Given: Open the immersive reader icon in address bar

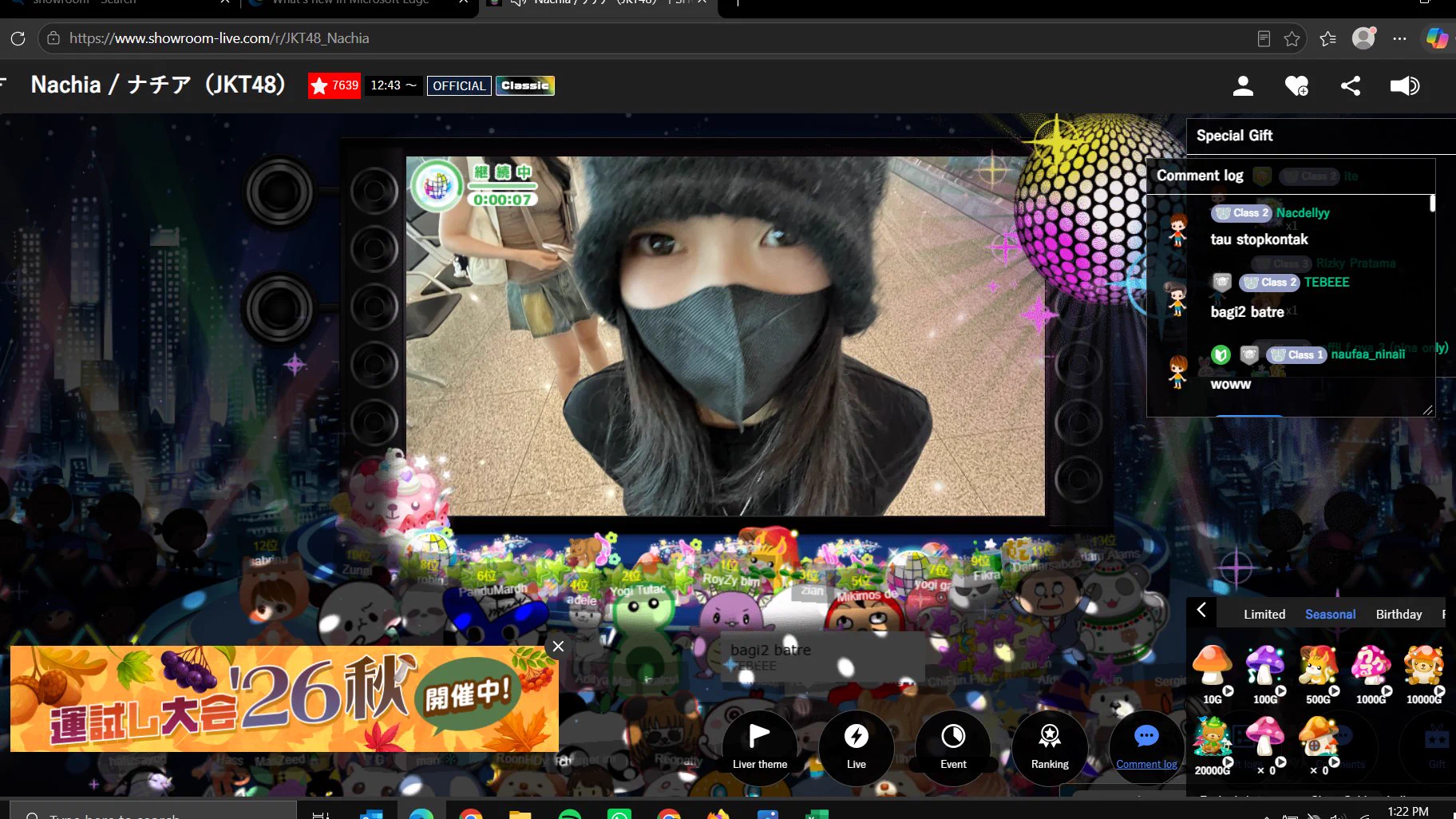Looking at the screenshot, I should coord(1264,38).
